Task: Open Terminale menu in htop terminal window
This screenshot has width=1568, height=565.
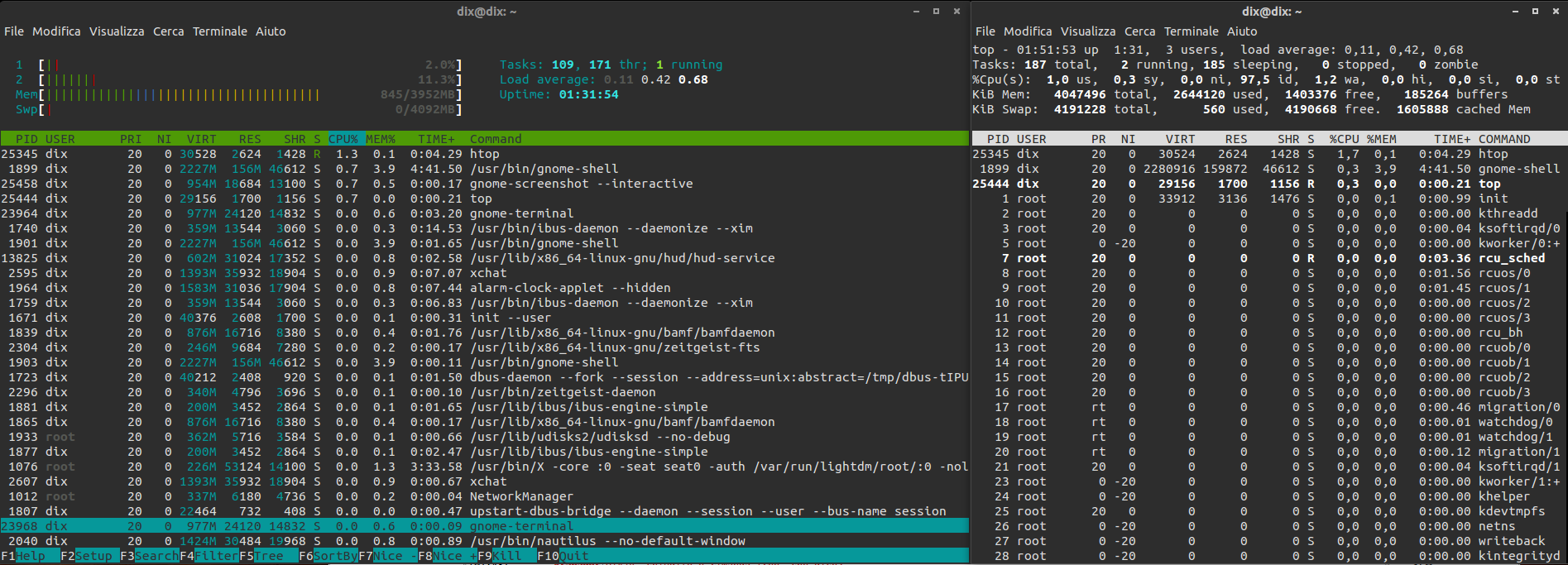Action: click(220, 31)
